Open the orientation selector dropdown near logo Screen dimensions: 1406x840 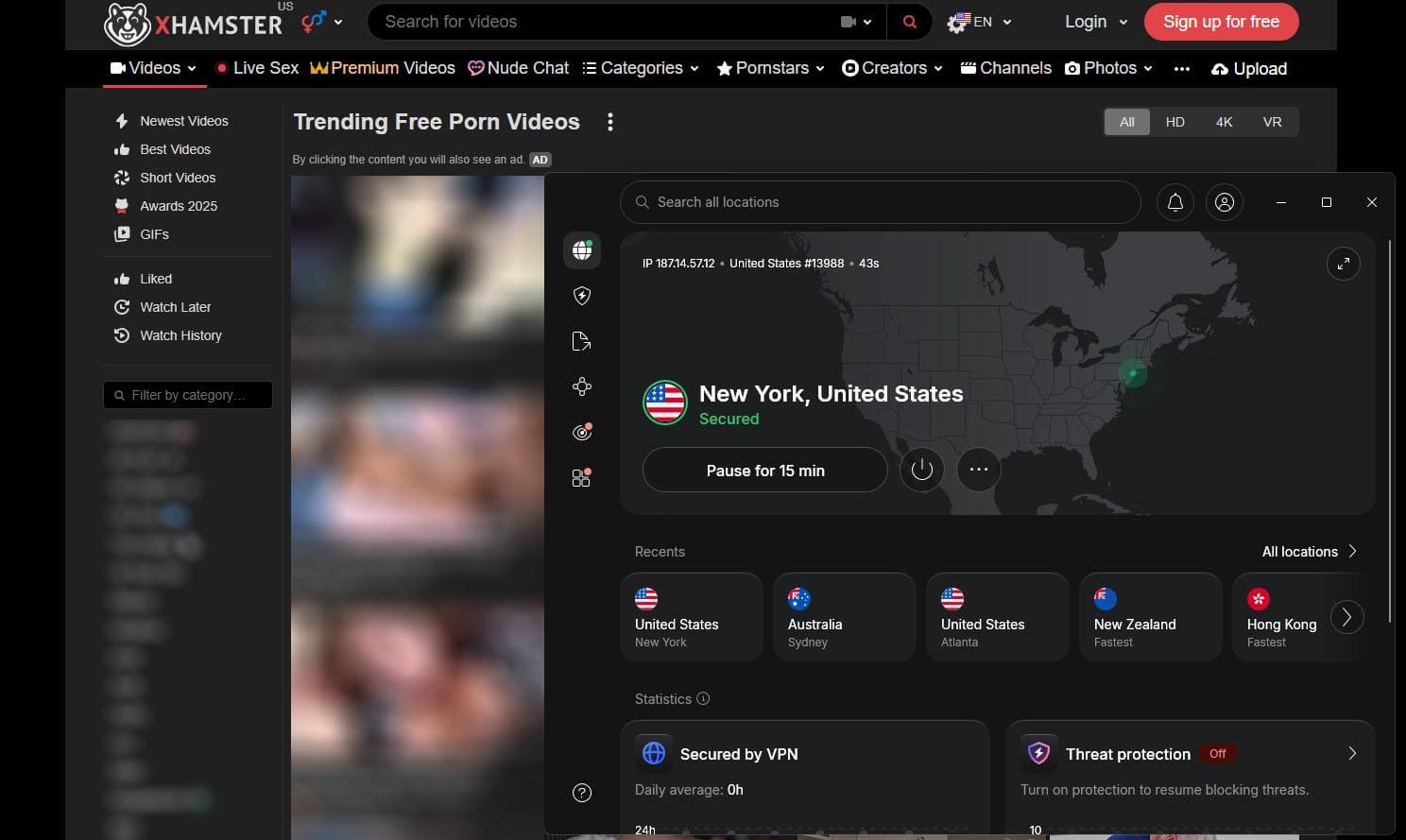(x=322, y=22)
